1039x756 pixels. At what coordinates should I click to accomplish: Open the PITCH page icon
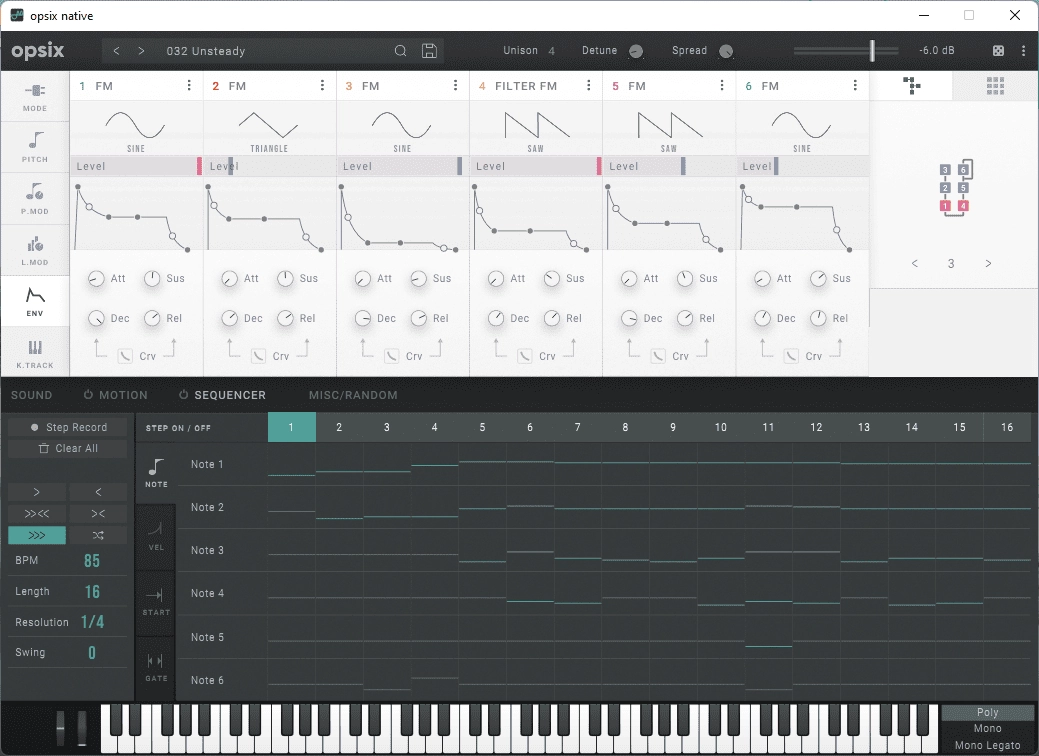pyautogui.click(x=34, y=147)
